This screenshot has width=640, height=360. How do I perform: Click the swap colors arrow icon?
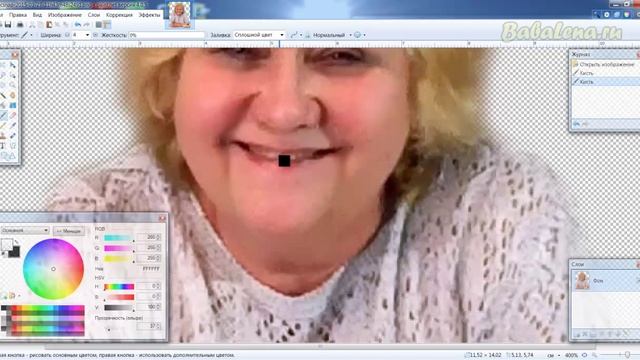coord(17,242)
